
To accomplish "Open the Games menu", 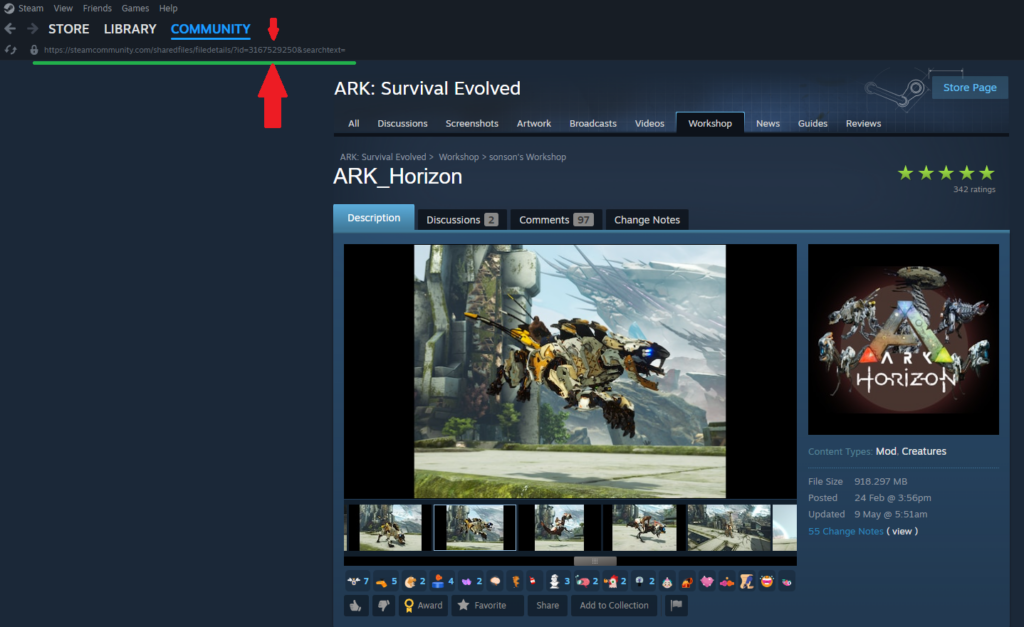I will pyautogui.click(x=135, y=8).
